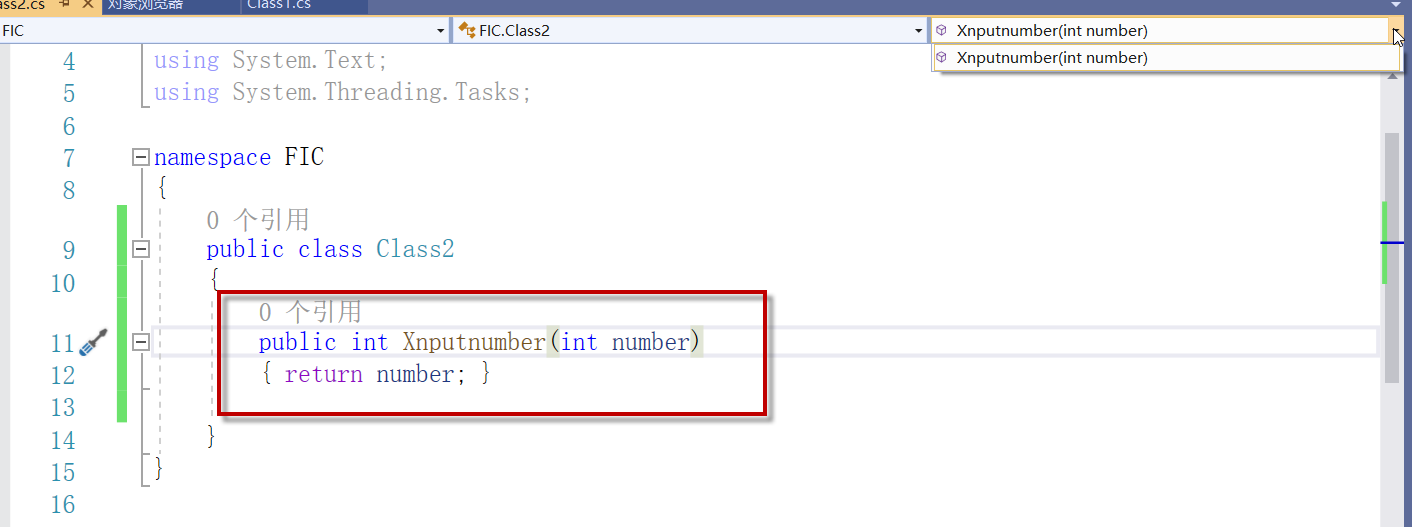This screenshot has height=527, width=1412.
Task: Switch to the Class1.cs tab
Action: click(x=279, y=5)
